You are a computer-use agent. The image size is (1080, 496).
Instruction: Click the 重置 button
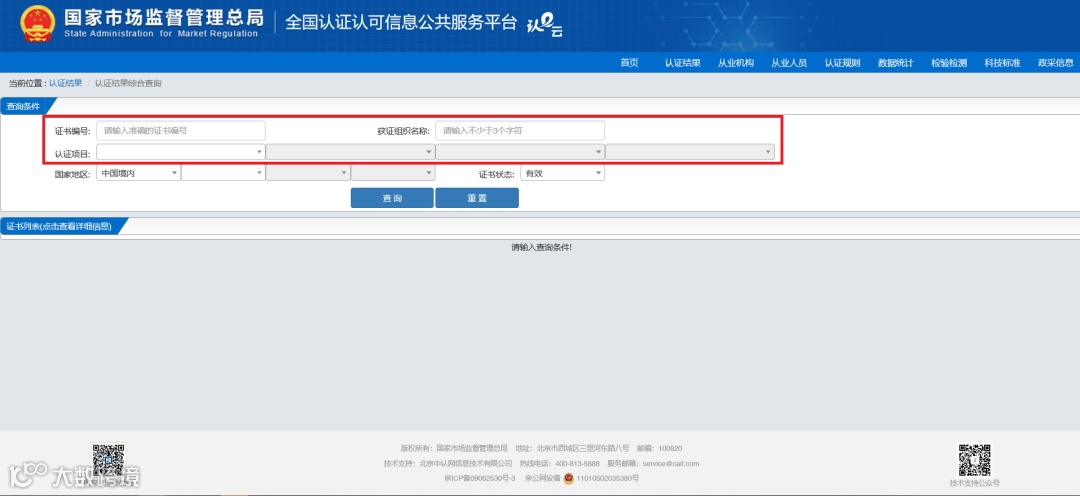coord(477,198)
